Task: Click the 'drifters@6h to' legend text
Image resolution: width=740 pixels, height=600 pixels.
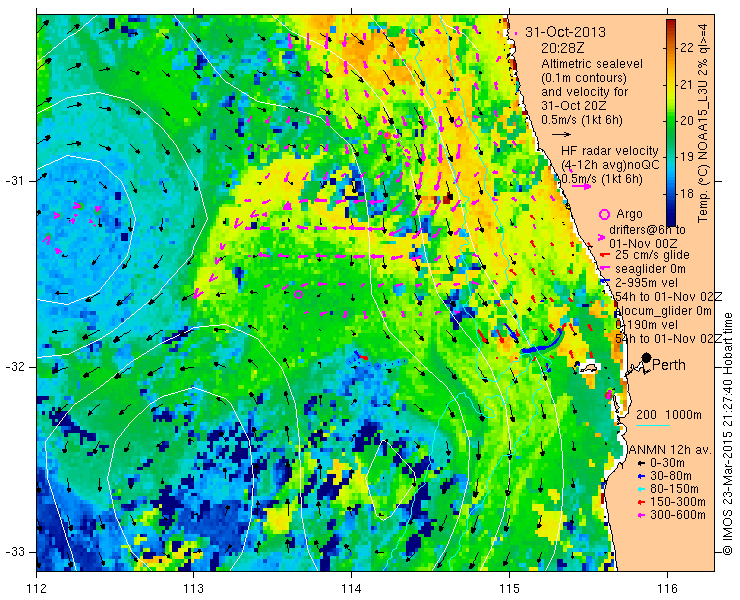Action: (x=647, y=230)
